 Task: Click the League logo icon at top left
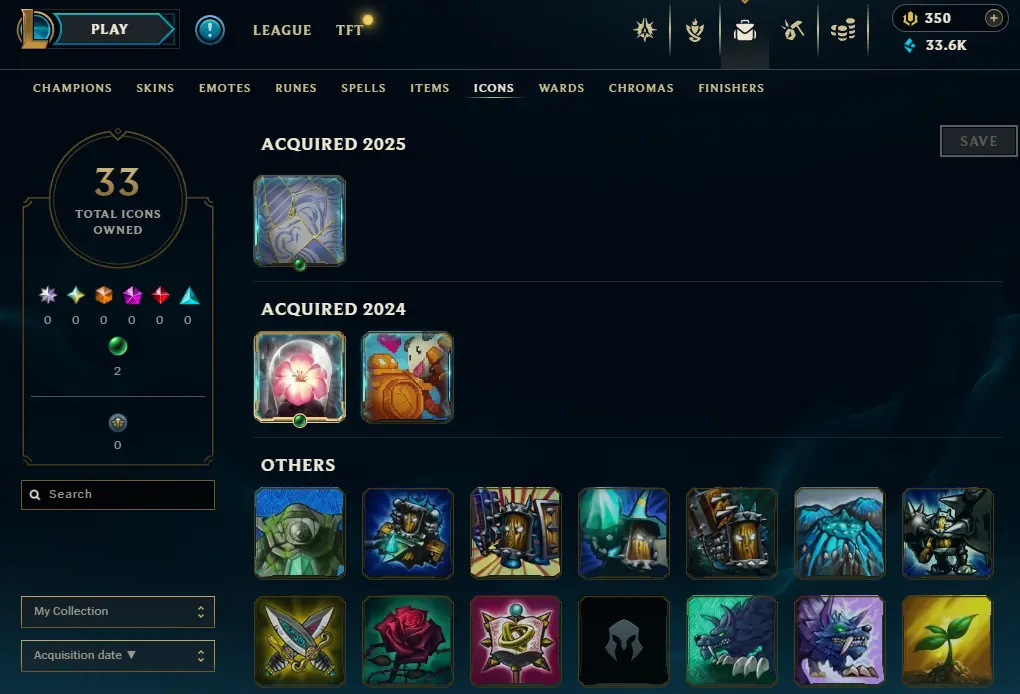[35, 29]
